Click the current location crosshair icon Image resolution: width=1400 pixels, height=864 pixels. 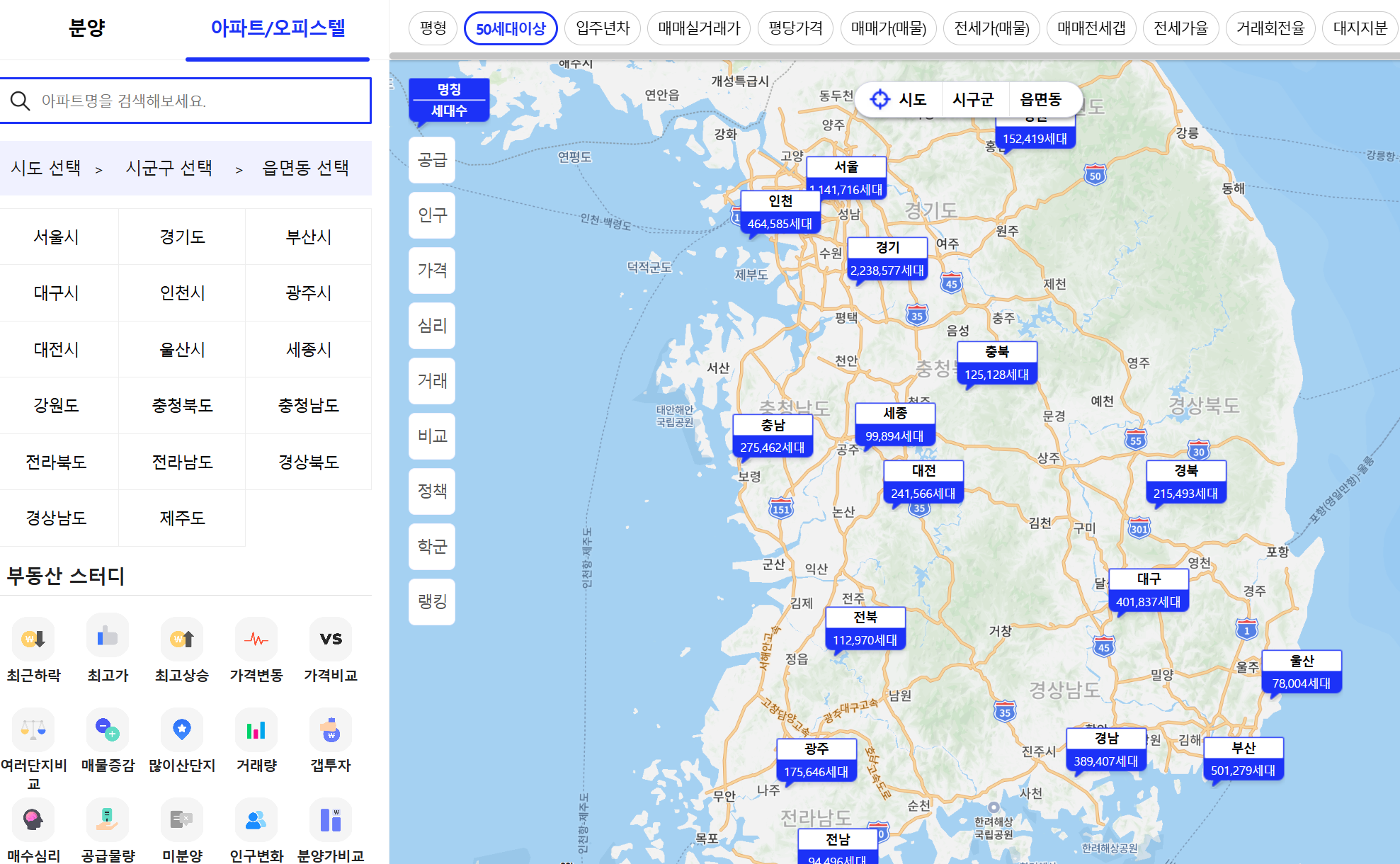(x=880, y=99)
